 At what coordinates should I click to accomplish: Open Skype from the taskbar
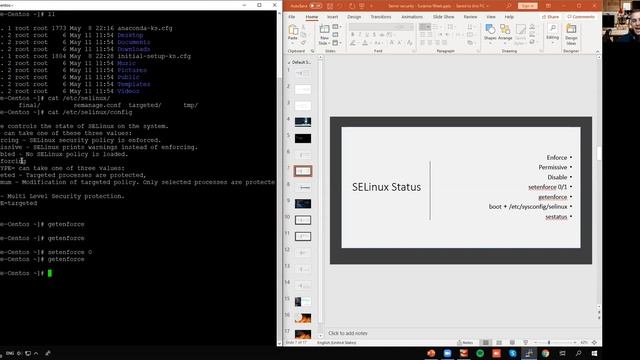tap(513, 353)
